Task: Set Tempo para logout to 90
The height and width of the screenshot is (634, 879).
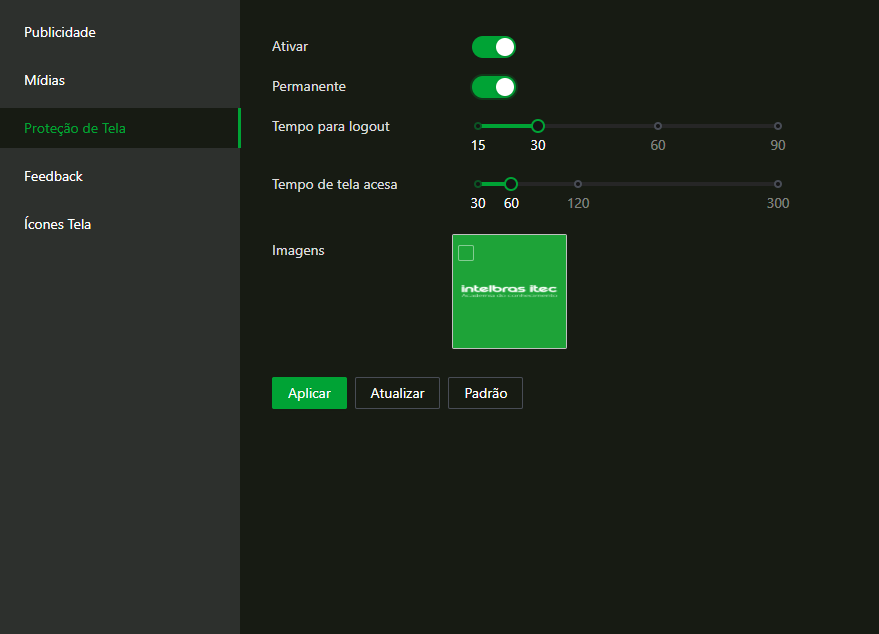Action: pyautogui.click(x=778, y=126)
